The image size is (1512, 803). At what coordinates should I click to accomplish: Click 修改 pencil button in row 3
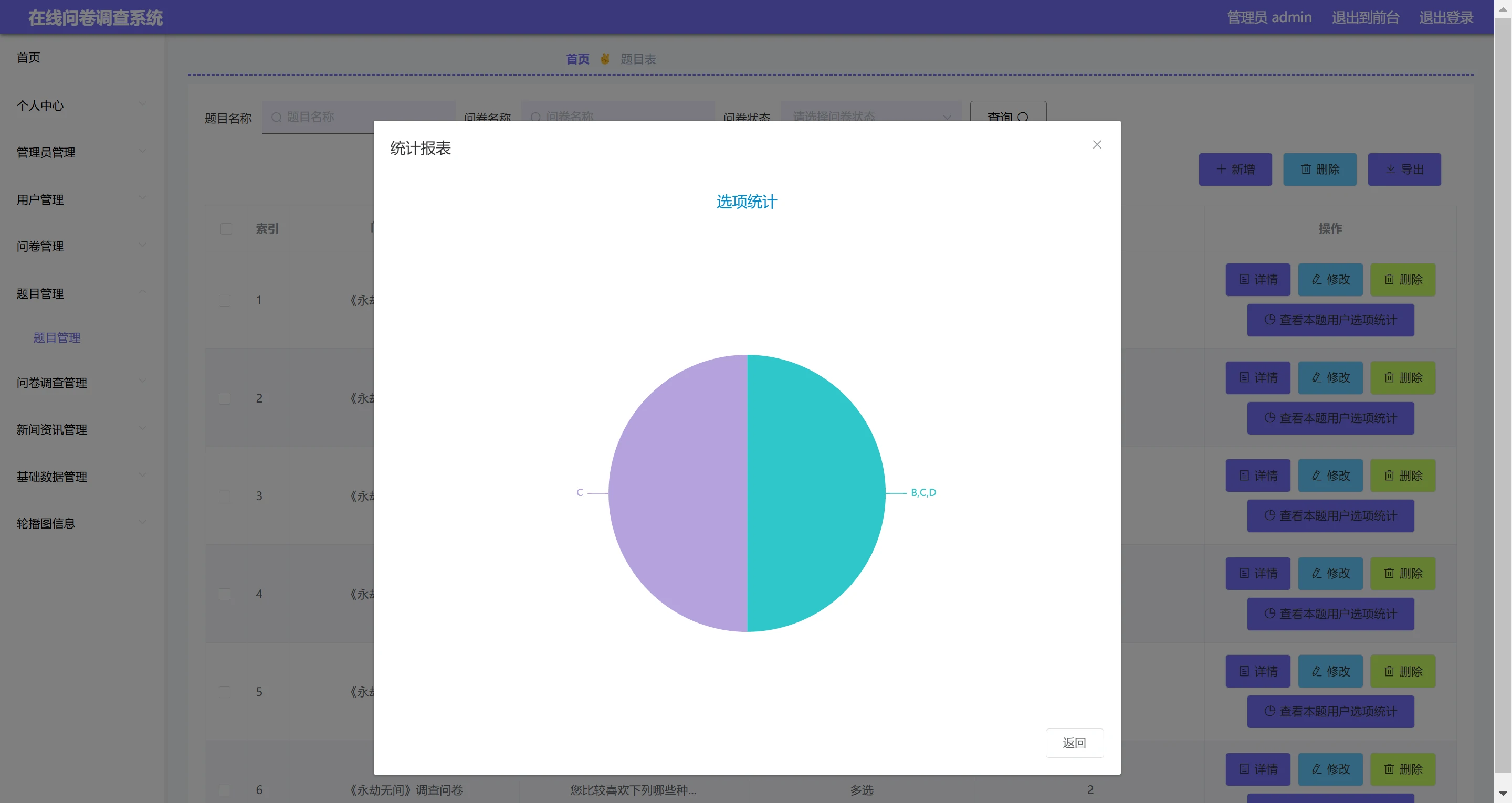[x=1330, y=476]
